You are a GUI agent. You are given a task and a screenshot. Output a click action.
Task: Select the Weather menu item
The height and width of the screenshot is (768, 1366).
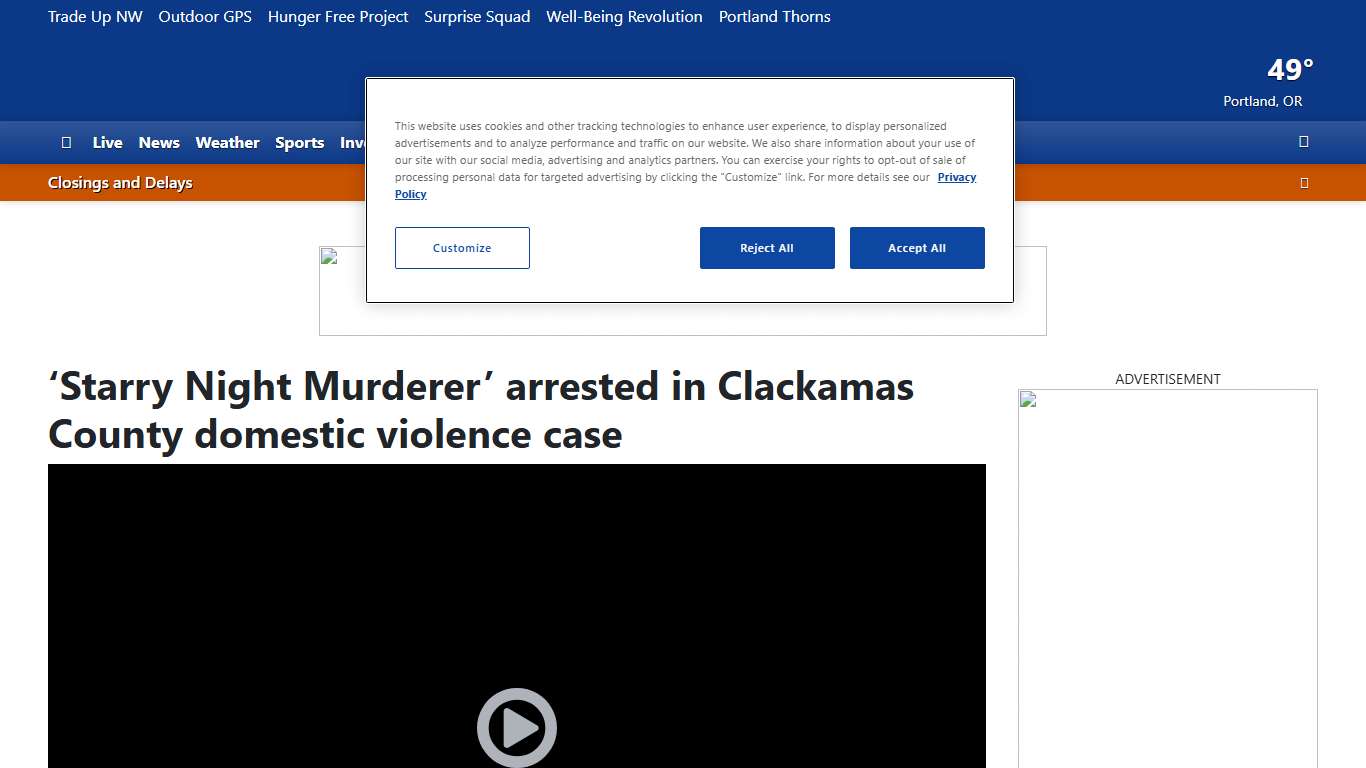pyautogui.click(x=227, y=142)
